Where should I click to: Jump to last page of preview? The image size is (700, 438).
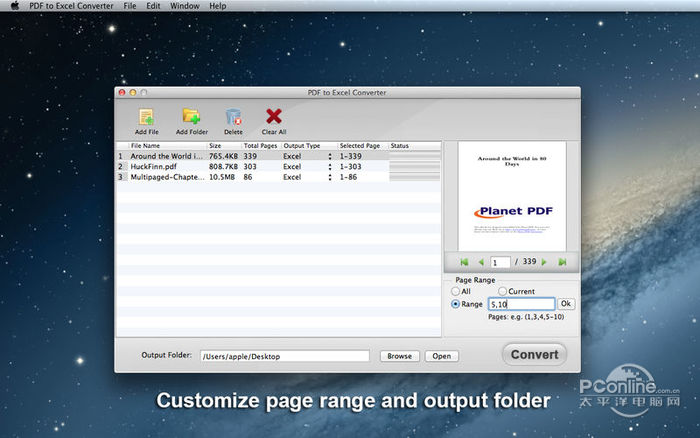pyautogui.click(x=562, y=262)
